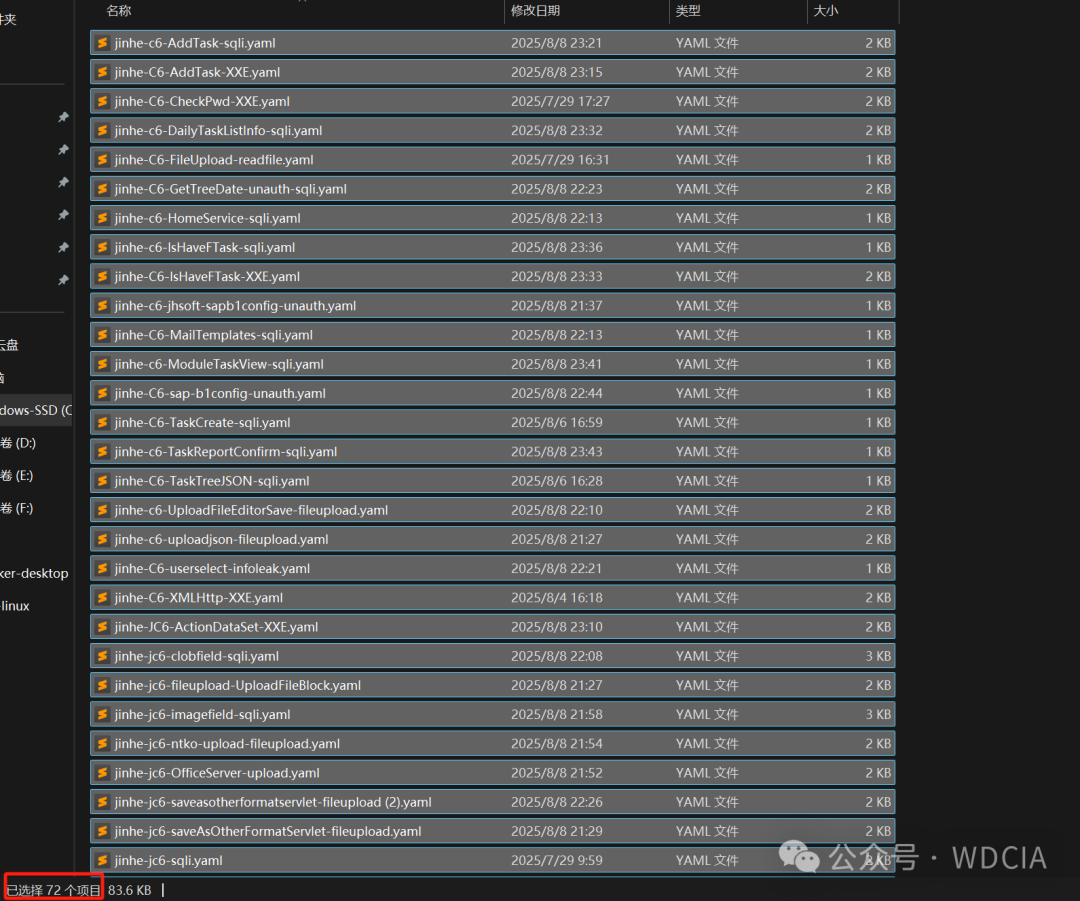Click the 已选择 72 个项目 status text
This screenshot has width=1080, height=901.
pyautogui.click(x=54, y=890)
